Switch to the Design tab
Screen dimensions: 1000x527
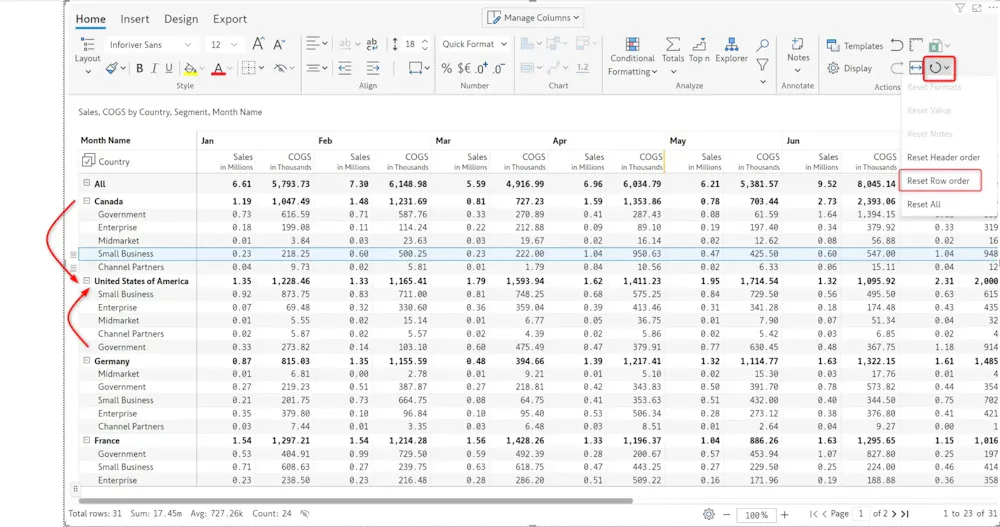click(x=181, y=19)
